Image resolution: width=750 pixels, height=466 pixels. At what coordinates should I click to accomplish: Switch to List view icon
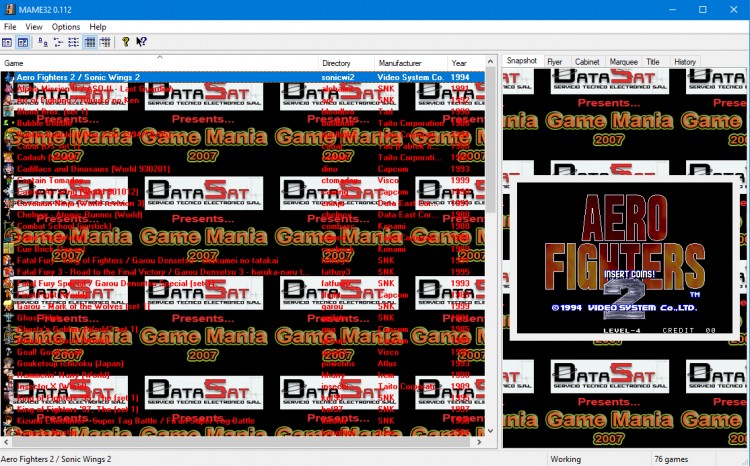click(73, 42)
